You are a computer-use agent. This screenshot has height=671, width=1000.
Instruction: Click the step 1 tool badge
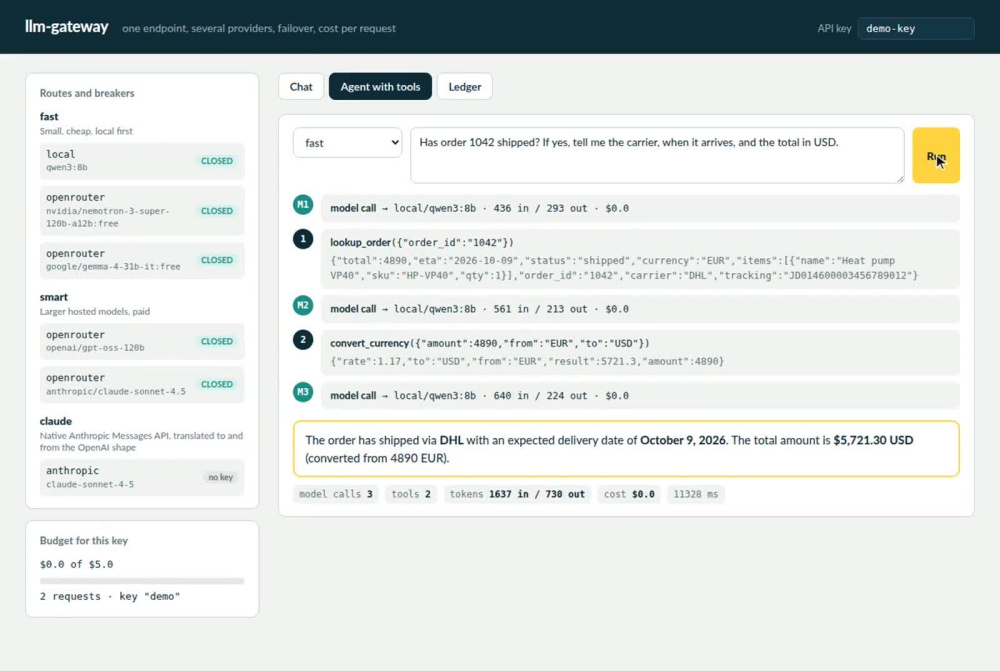(x=303, y=239)
